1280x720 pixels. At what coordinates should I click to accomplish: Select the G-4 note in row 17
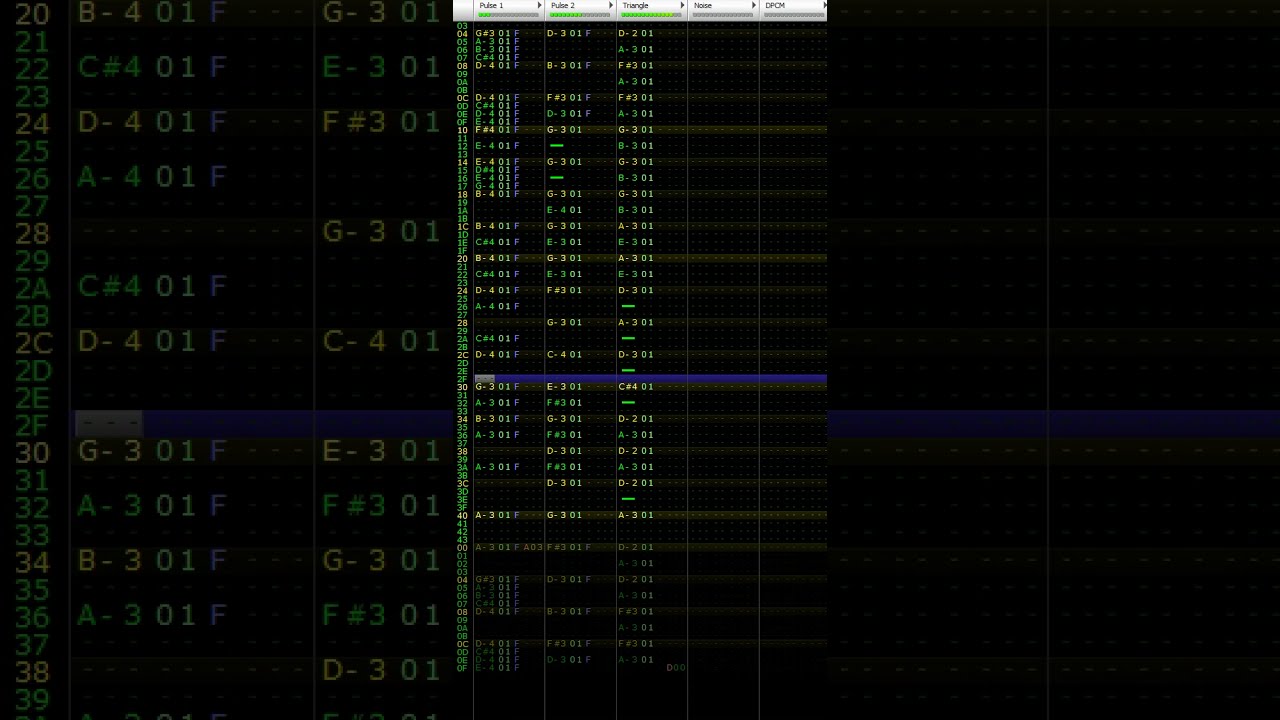tap(485, 186)
